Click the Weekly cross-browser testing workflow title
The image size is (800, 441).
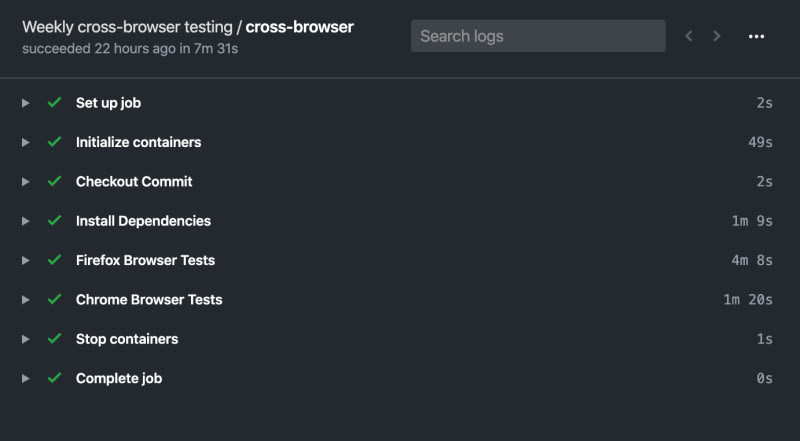[128, 27]
